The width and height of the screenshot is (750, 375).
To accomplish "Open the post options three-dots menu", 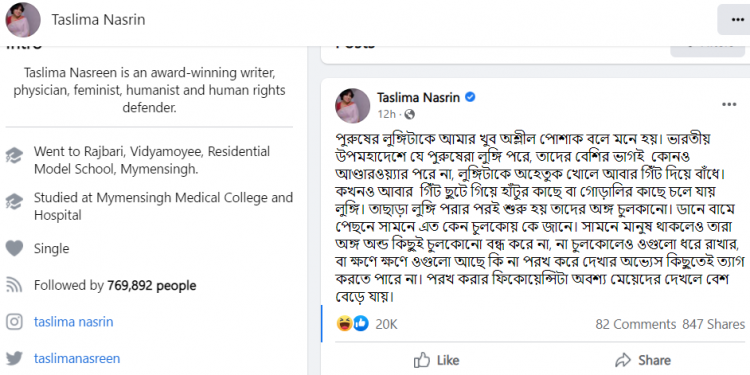I will [729, 105].
